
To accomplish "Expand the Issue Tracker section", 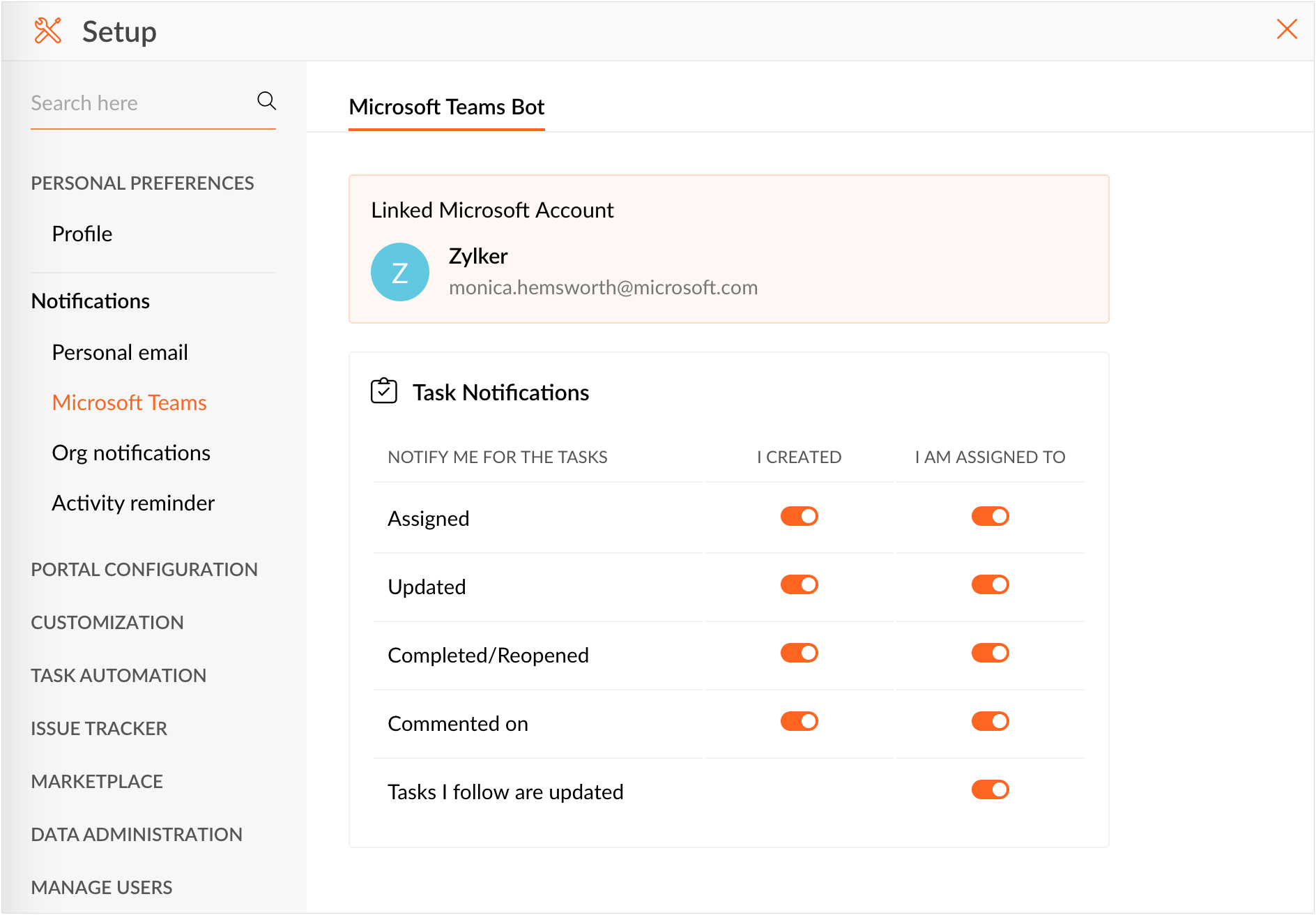I will click(99, 728).
